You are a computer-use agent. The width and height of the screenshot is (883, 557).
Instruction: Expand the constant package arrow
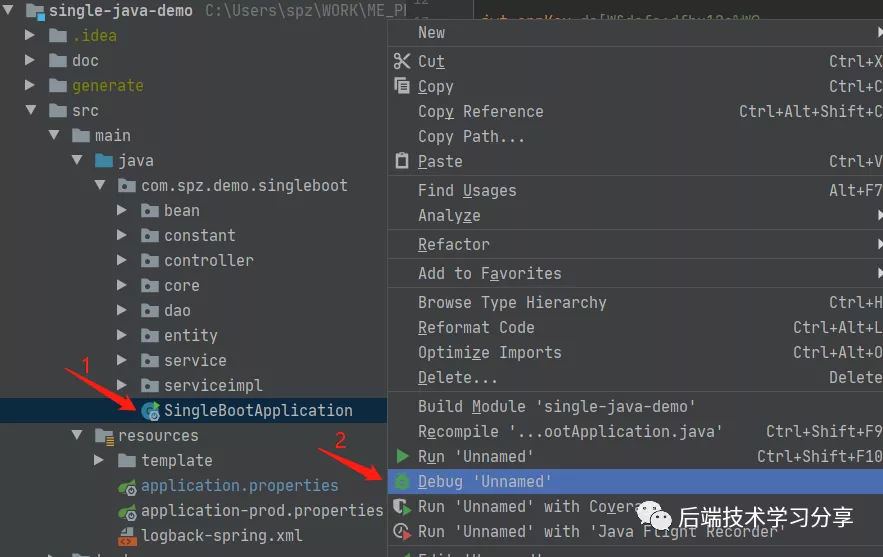click(122, 235)
